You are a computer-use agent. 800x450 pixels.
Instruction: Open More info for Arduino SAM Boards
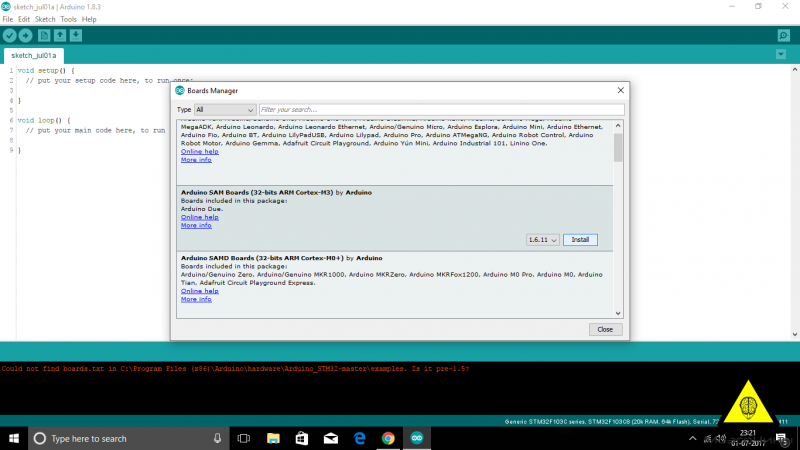coord(196,226)
